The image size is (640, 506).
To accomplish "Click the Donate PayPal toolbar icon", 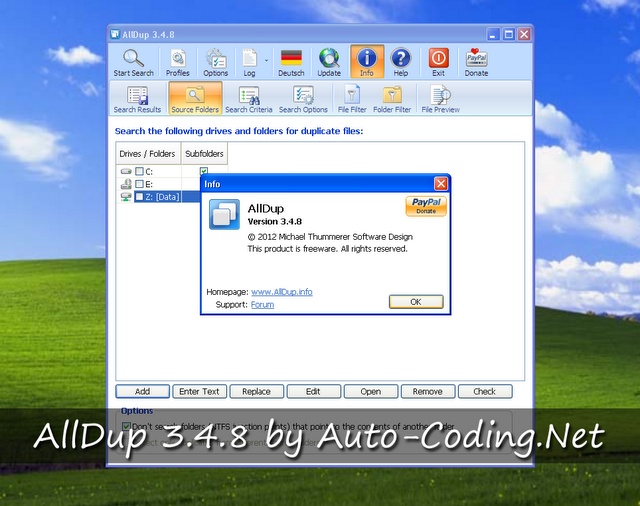I will [x=476, y=58].
